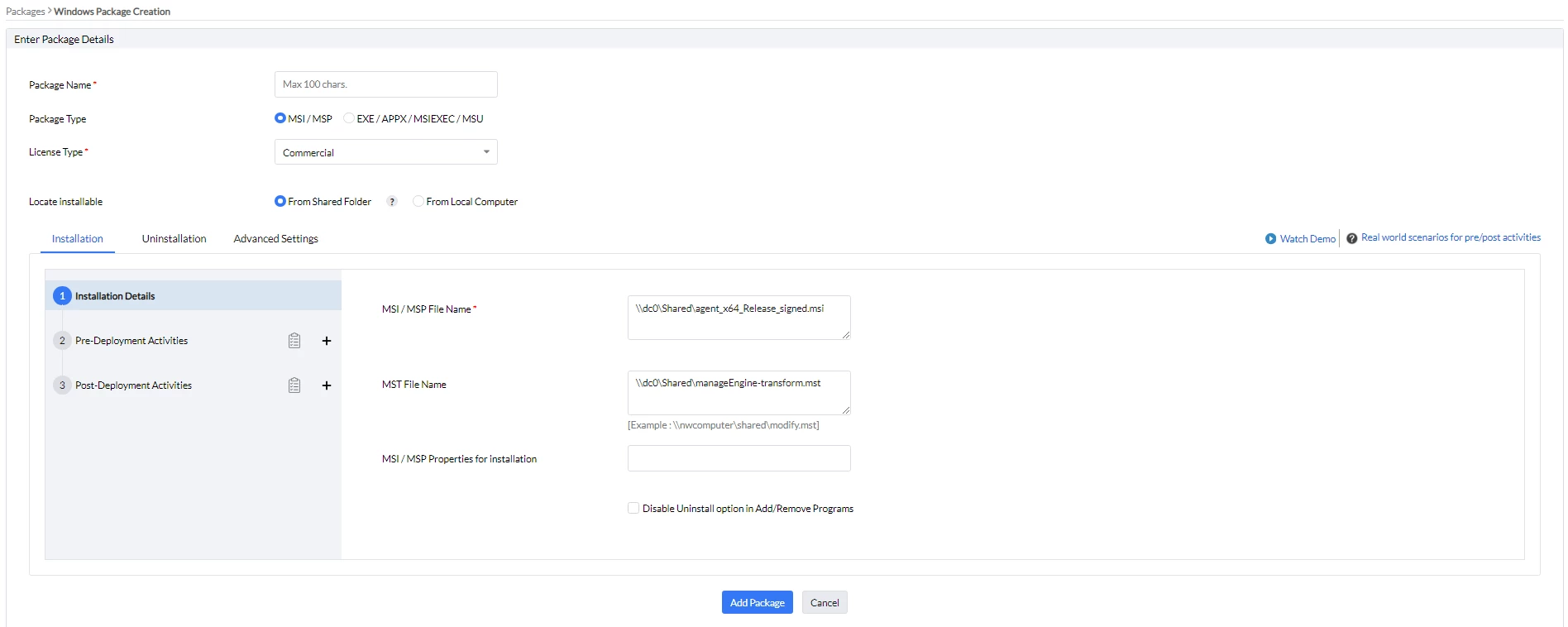Image resolution: width=1568 pixels, height=627 pixels.
Task: Click the example path text below MST field
Action: (724, 425)
